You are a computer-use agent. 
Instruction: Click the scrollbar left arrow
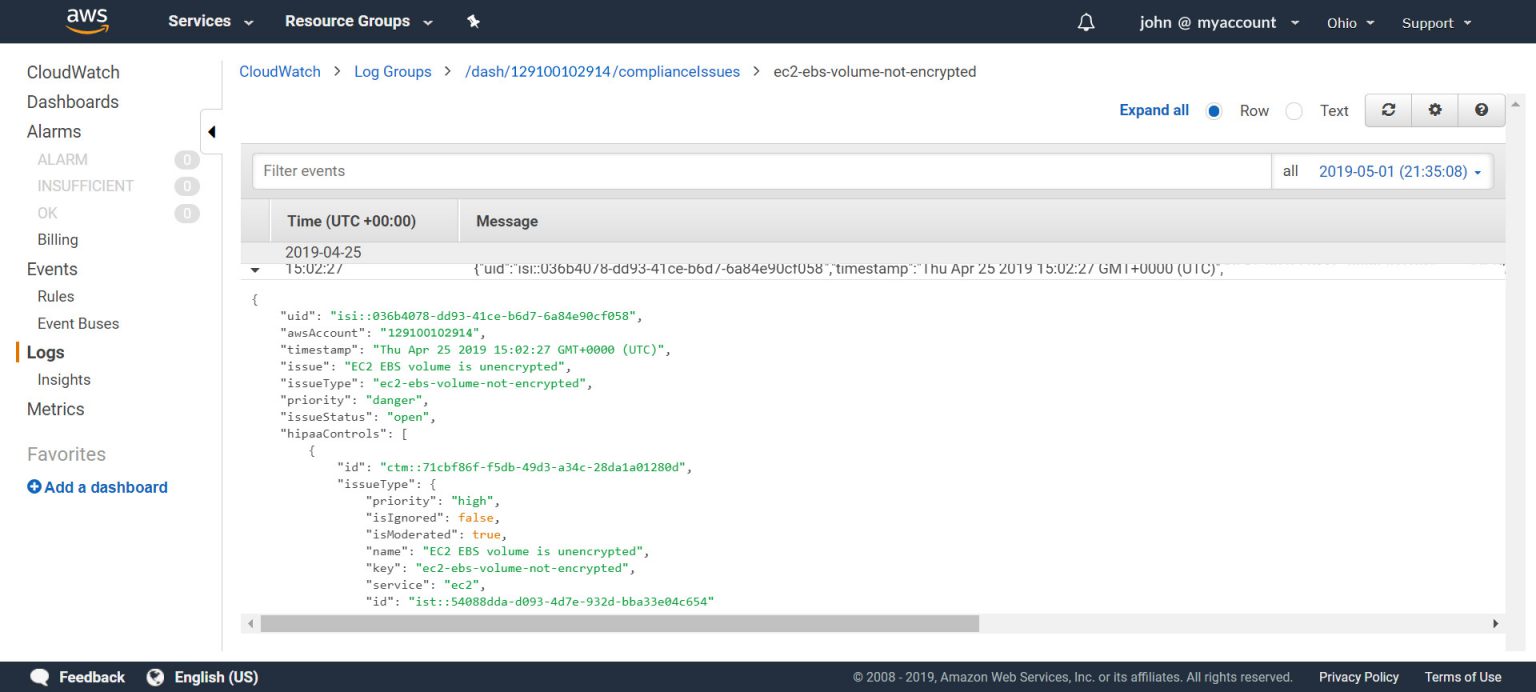[x=249, y=623]
